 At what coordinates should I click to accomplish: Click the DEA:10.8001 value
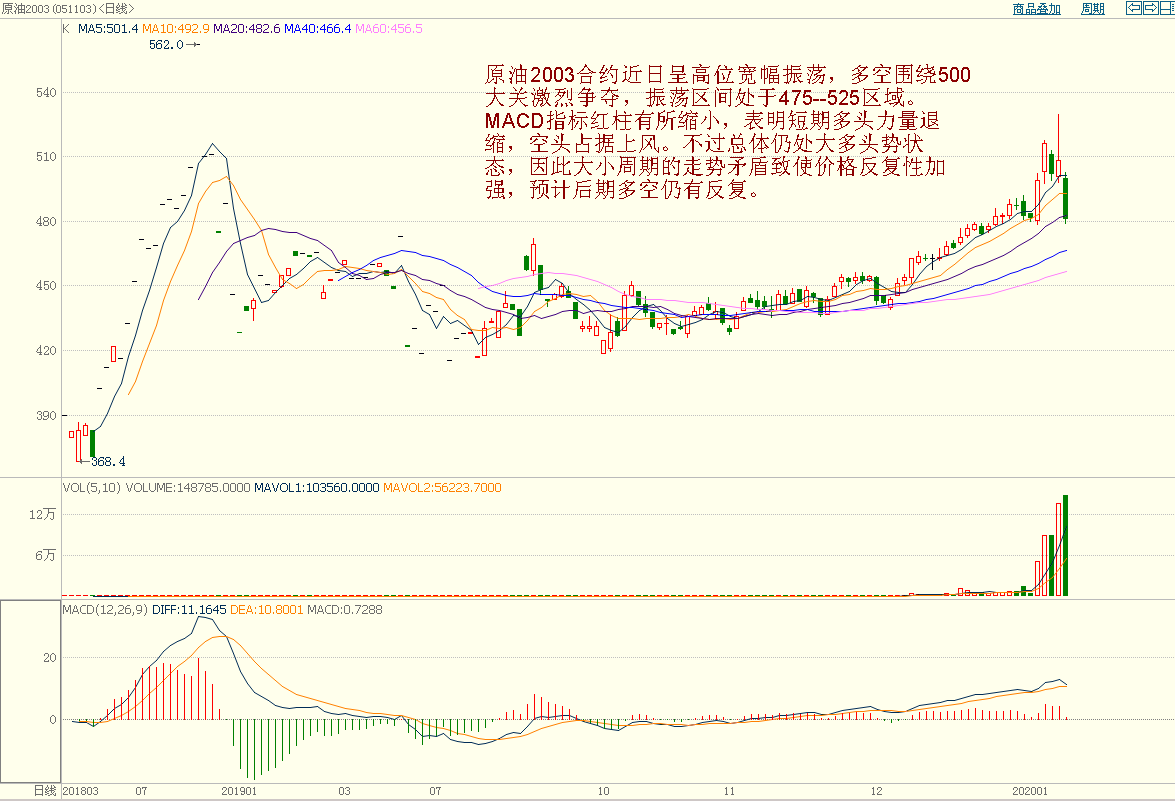pyautogui.click(x=266, y=610)
